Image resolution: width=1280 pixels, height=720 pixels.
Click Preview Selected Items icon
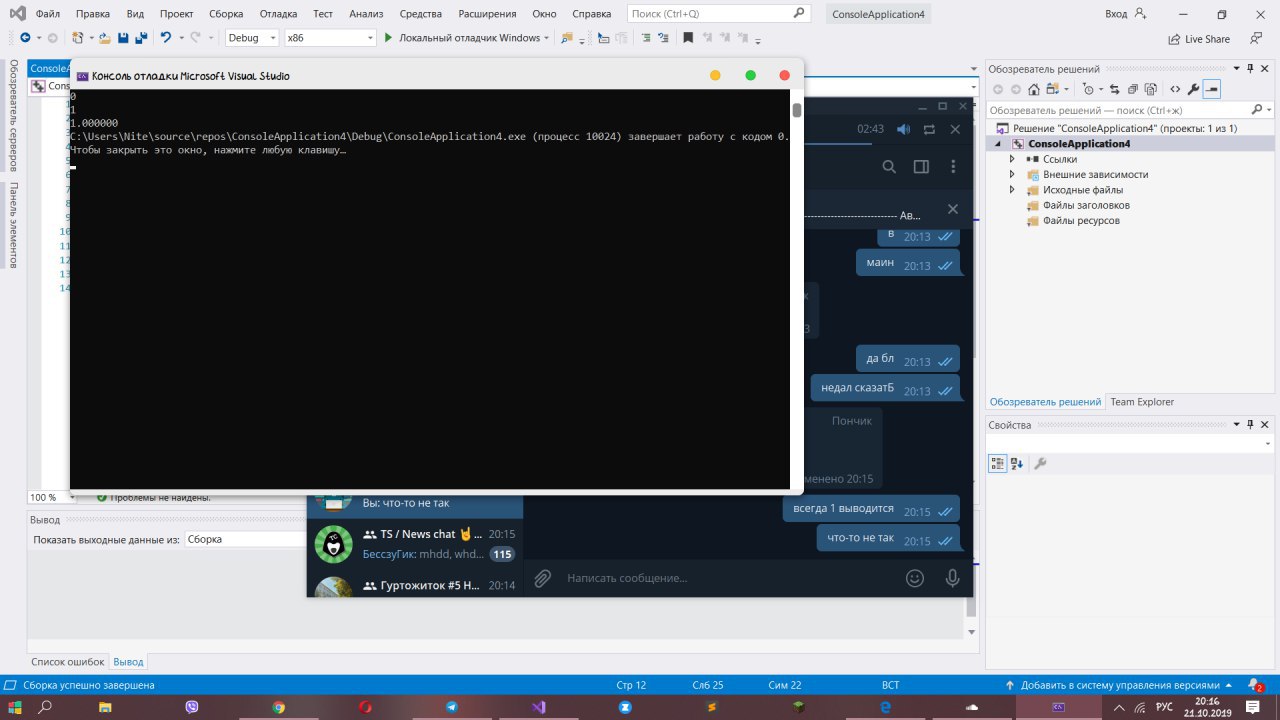click(x=1212, y=89)
